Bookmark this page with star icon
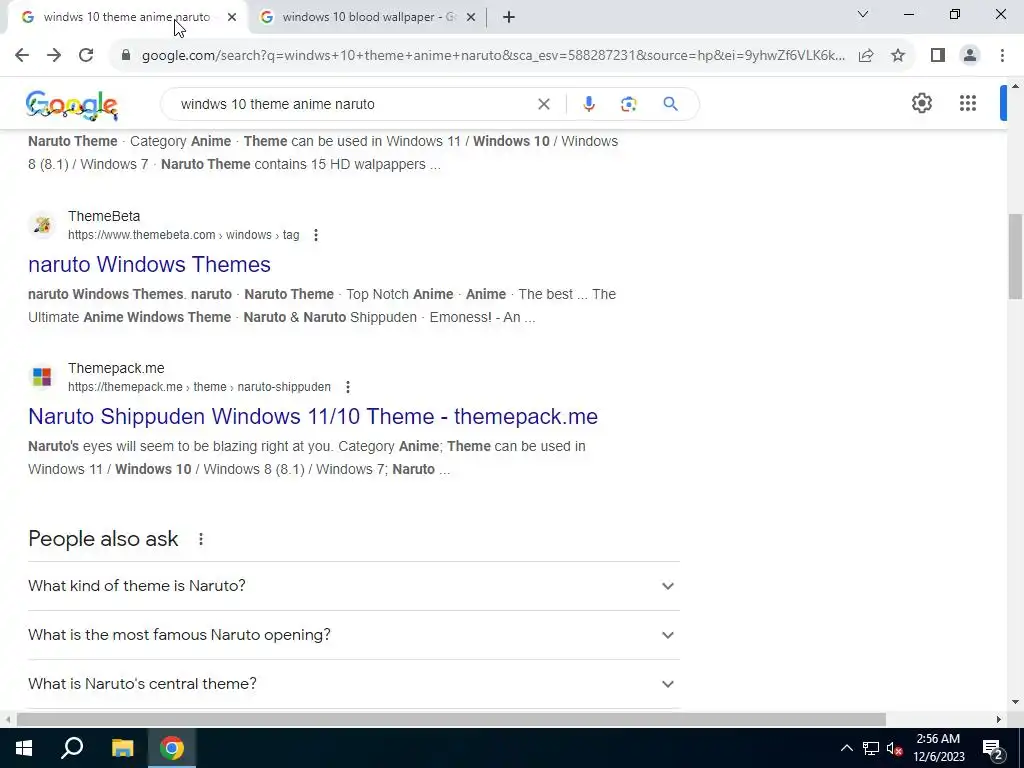 898,56
